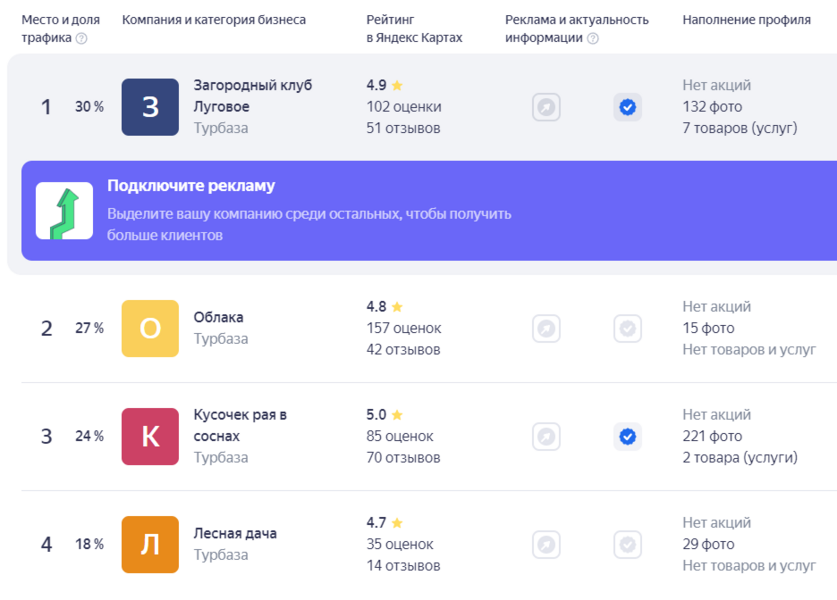837x600 pixels.
Task: Click traffic share '30 %'
Action: pos(89,107)
